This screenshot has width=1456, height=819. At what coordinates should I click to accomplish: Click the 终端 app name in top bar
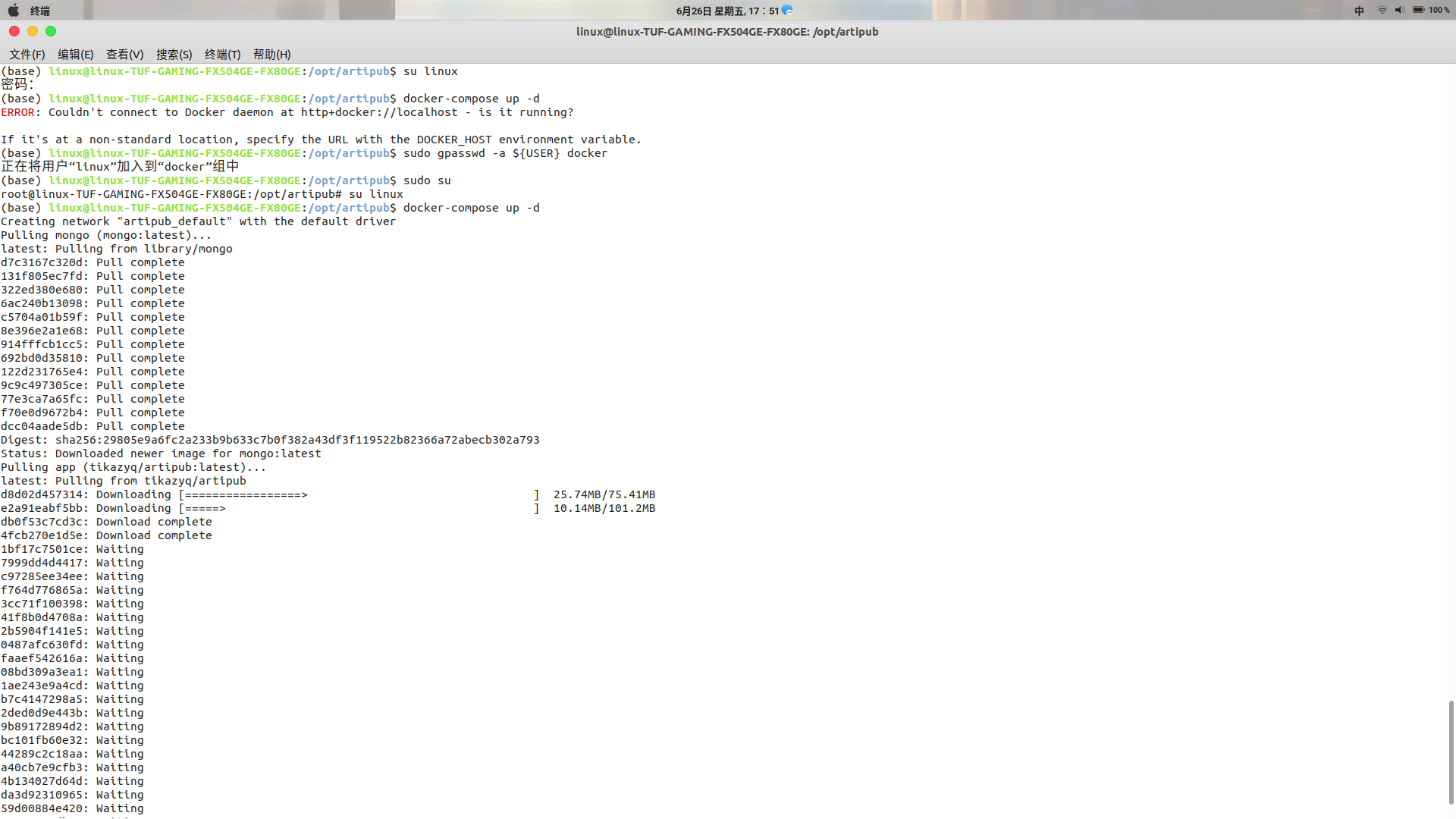(x=40, y=11)
